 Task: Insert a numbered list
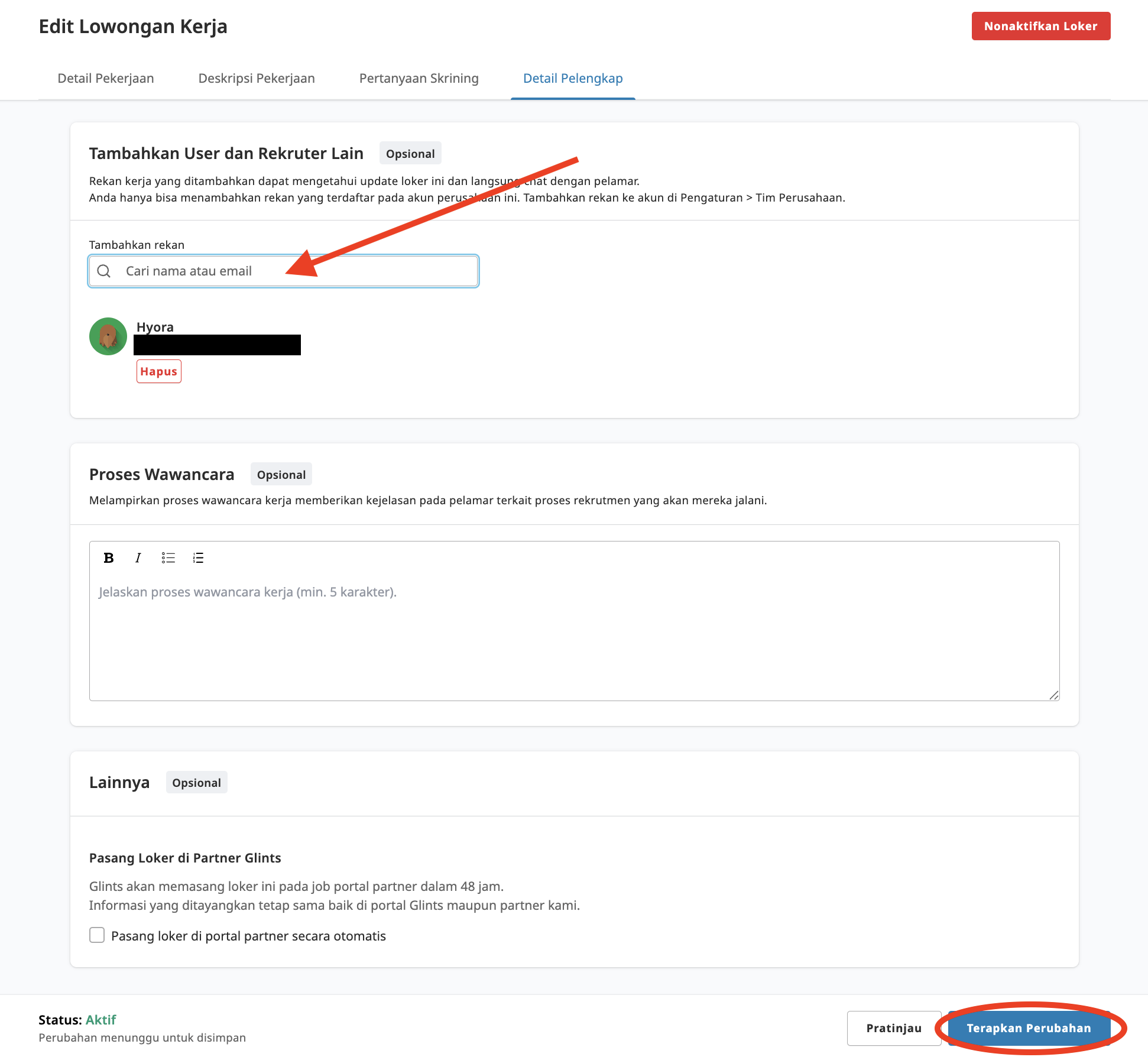click(198, 557)
